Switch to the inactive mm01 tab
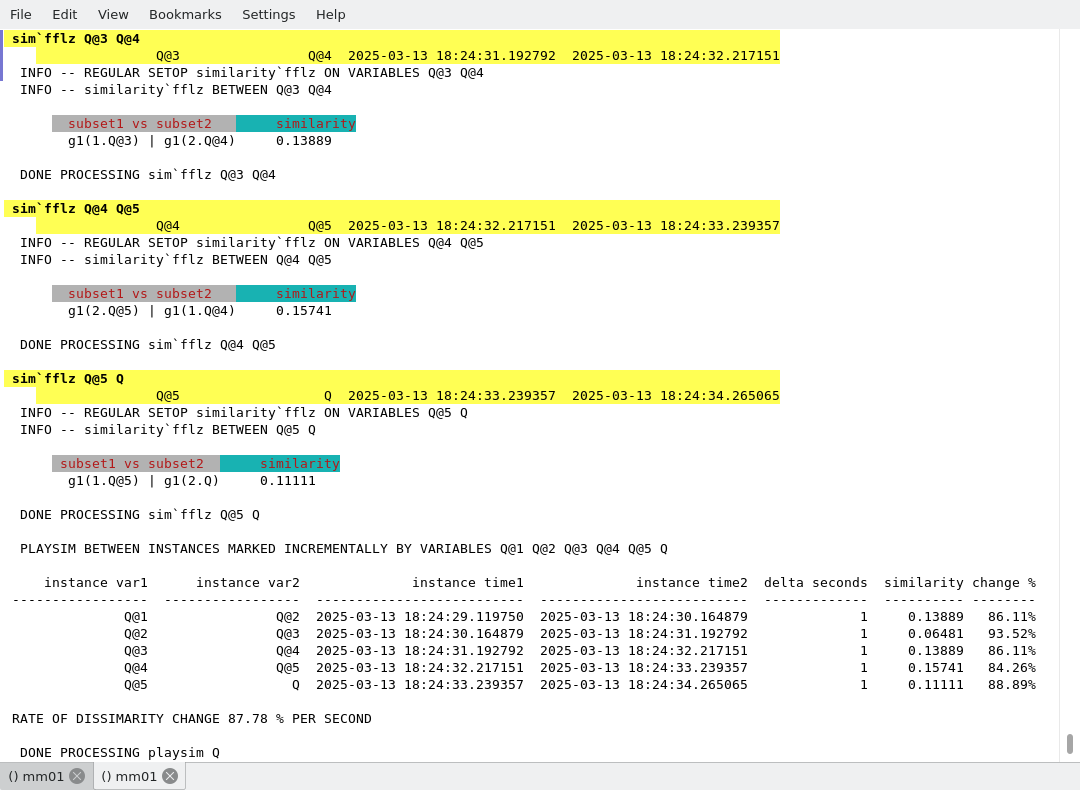Screen dimensions: 1080x790 point(36,776)
